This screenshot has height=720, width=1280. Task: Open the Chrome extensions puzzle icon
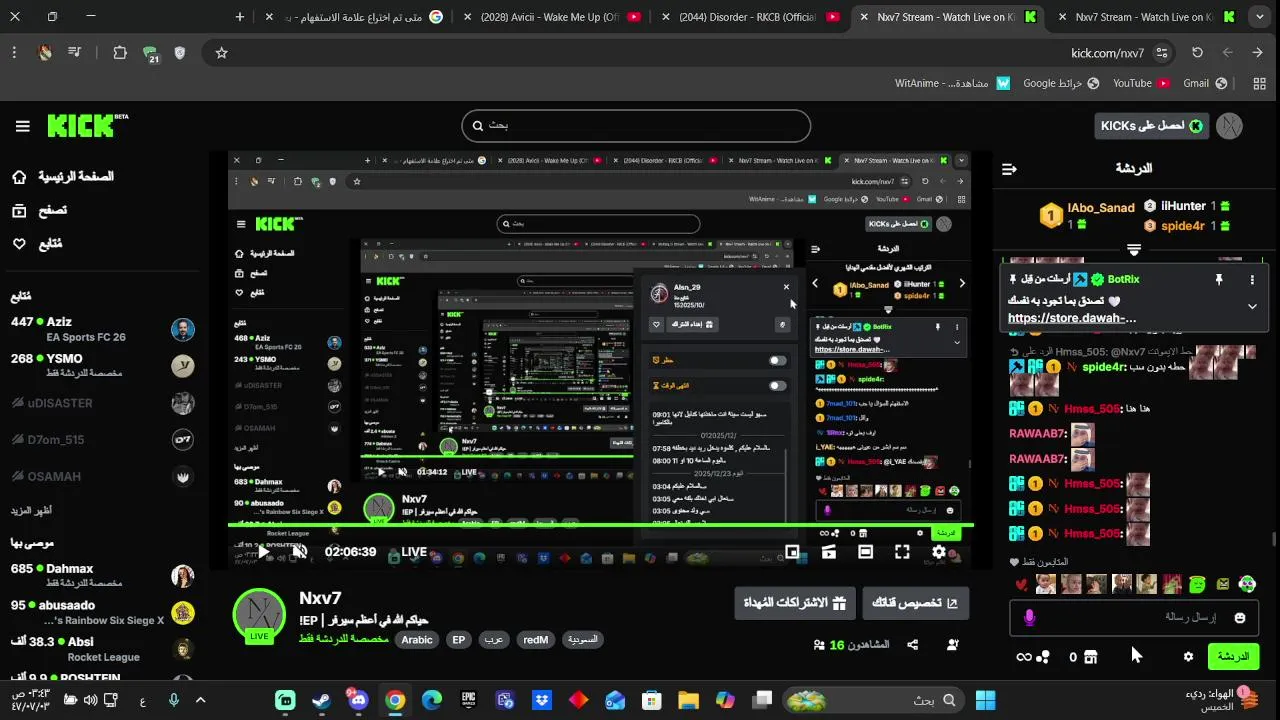pyautogui.click(x=120, y=53)
